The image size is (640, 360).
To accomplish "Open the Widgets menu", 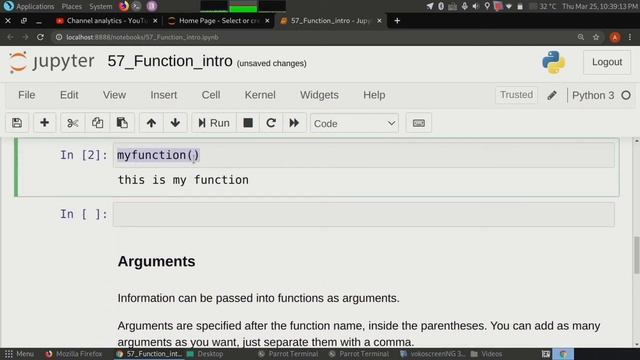I will (319, 95).
